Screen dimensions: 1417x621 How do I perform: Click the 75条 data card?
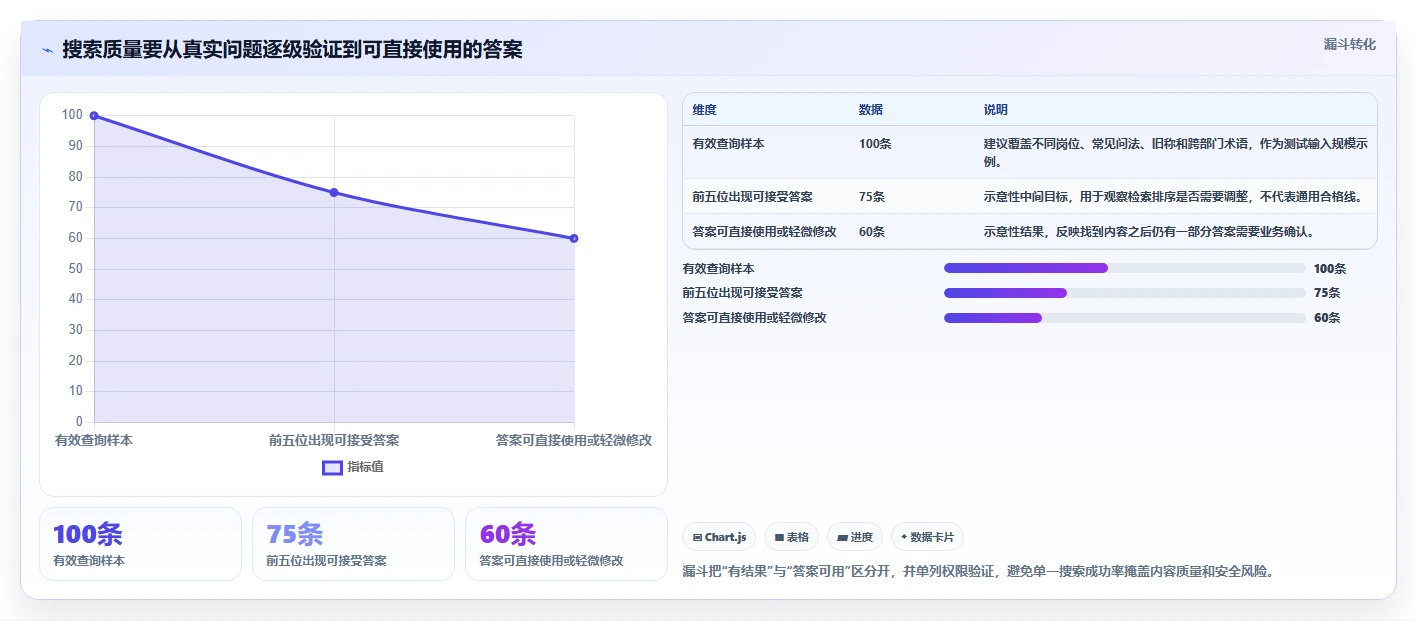[x=353, y=544]
